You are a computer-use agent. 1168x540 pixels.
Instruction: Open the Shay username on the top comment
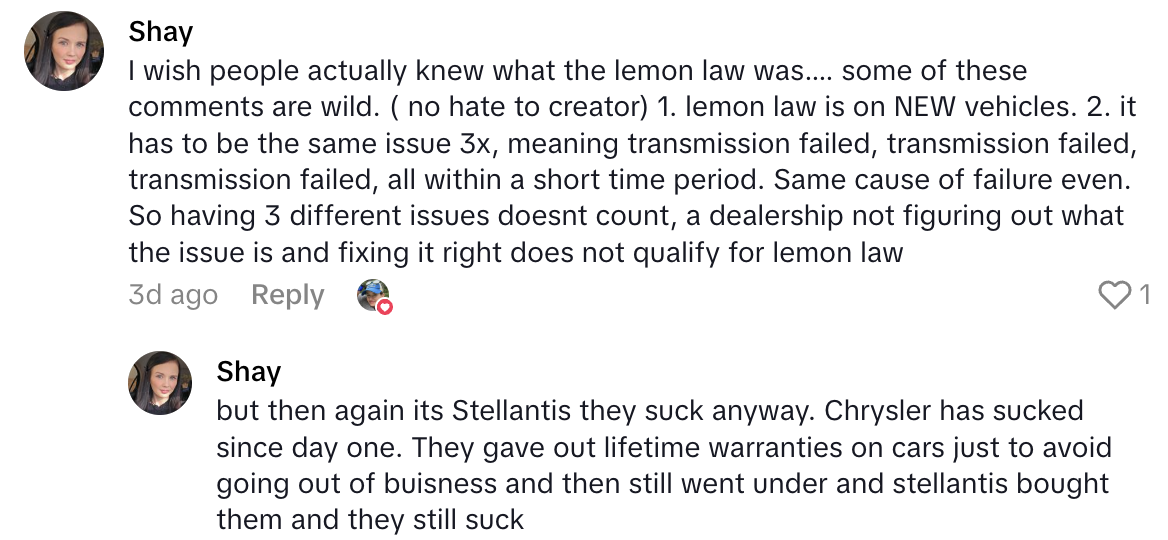[160, 32]
